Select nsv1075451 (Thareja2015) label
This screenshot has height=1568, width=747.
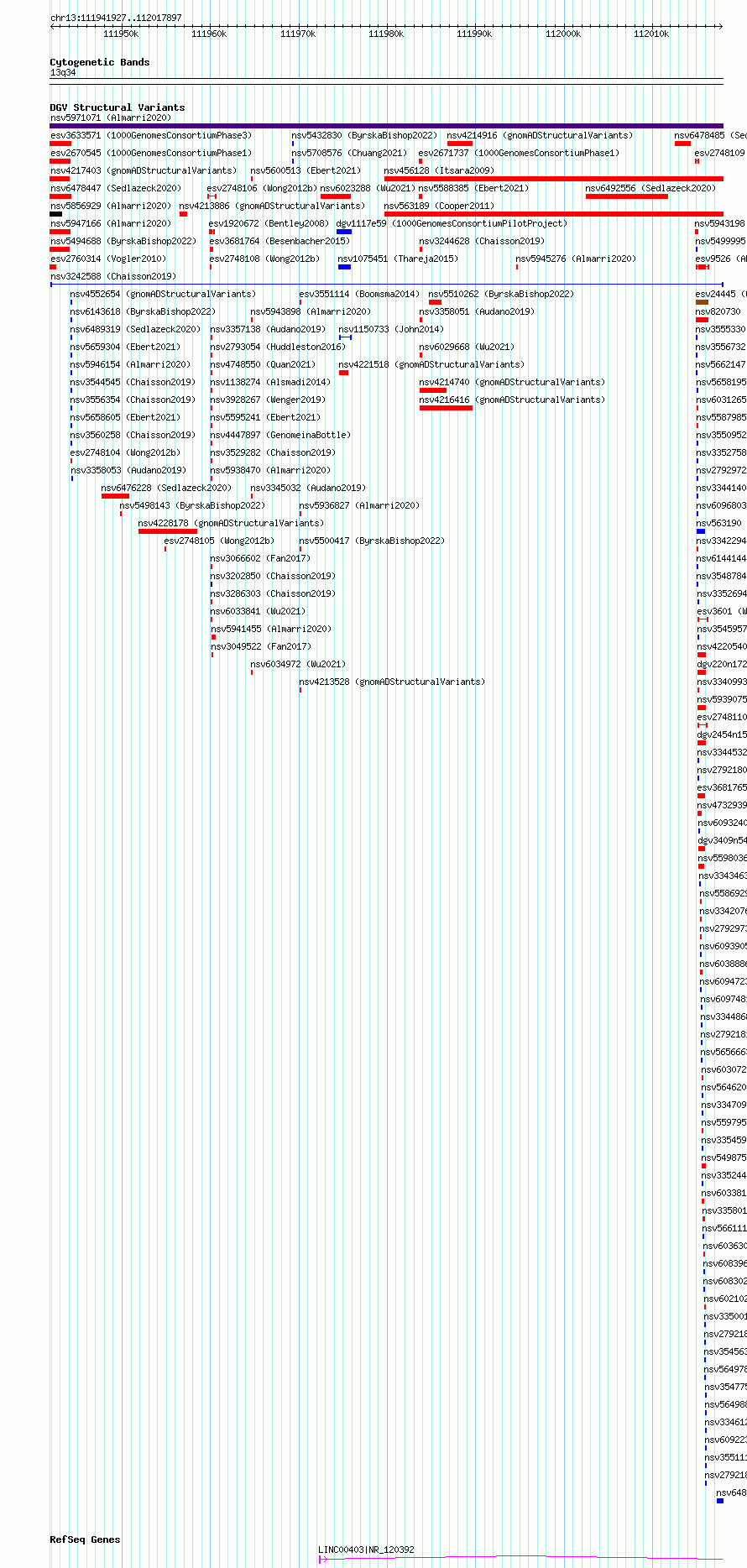(399, 259)
